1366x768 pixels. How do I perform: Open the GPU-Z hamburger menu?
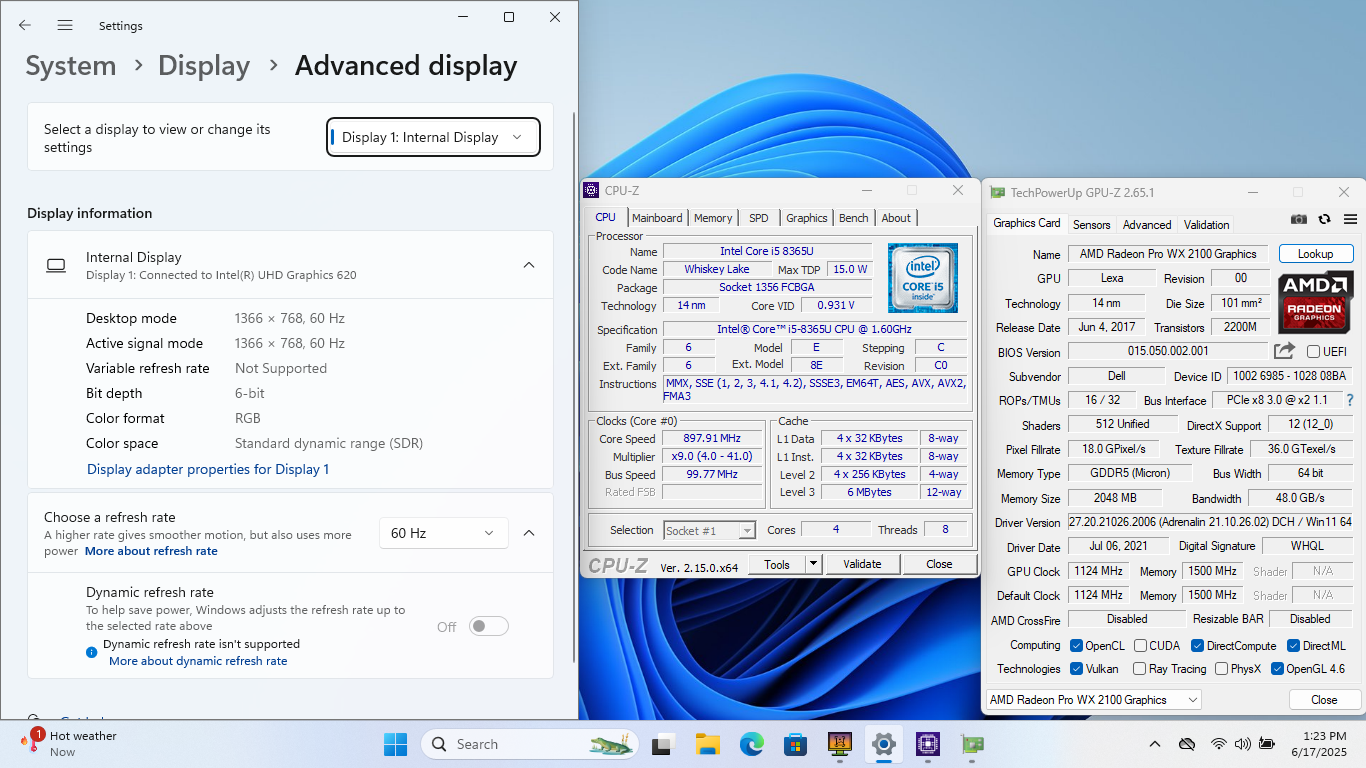[x=1350, y=219]
